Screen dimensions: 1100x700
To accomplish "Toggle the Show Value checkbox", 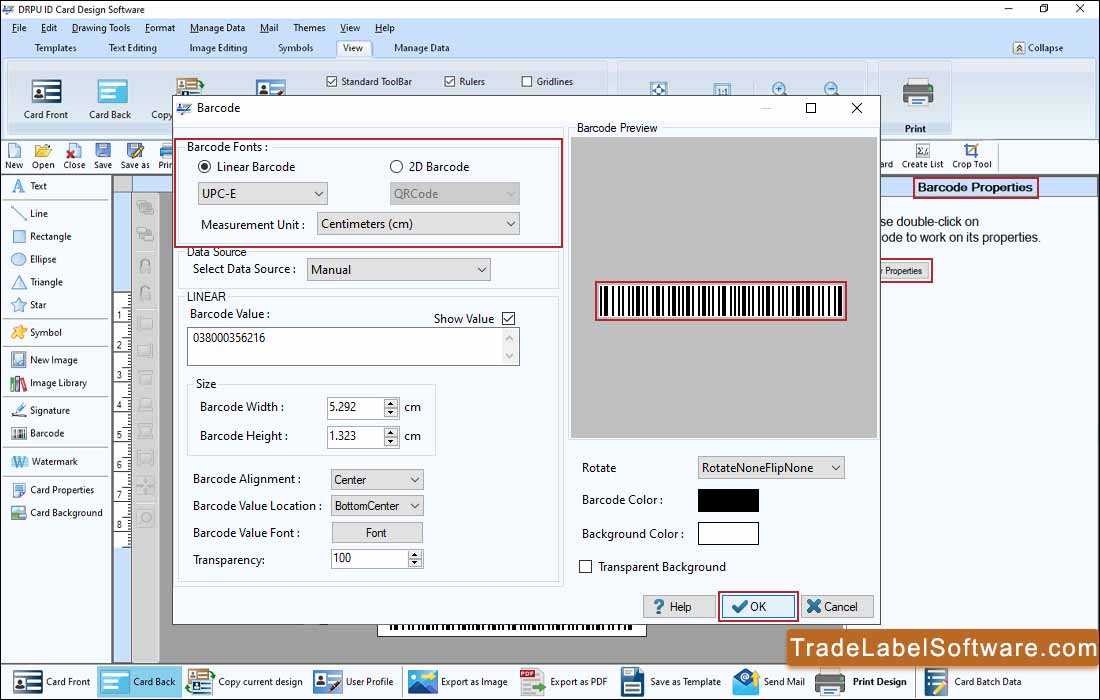I will click(x=509, y=318).
